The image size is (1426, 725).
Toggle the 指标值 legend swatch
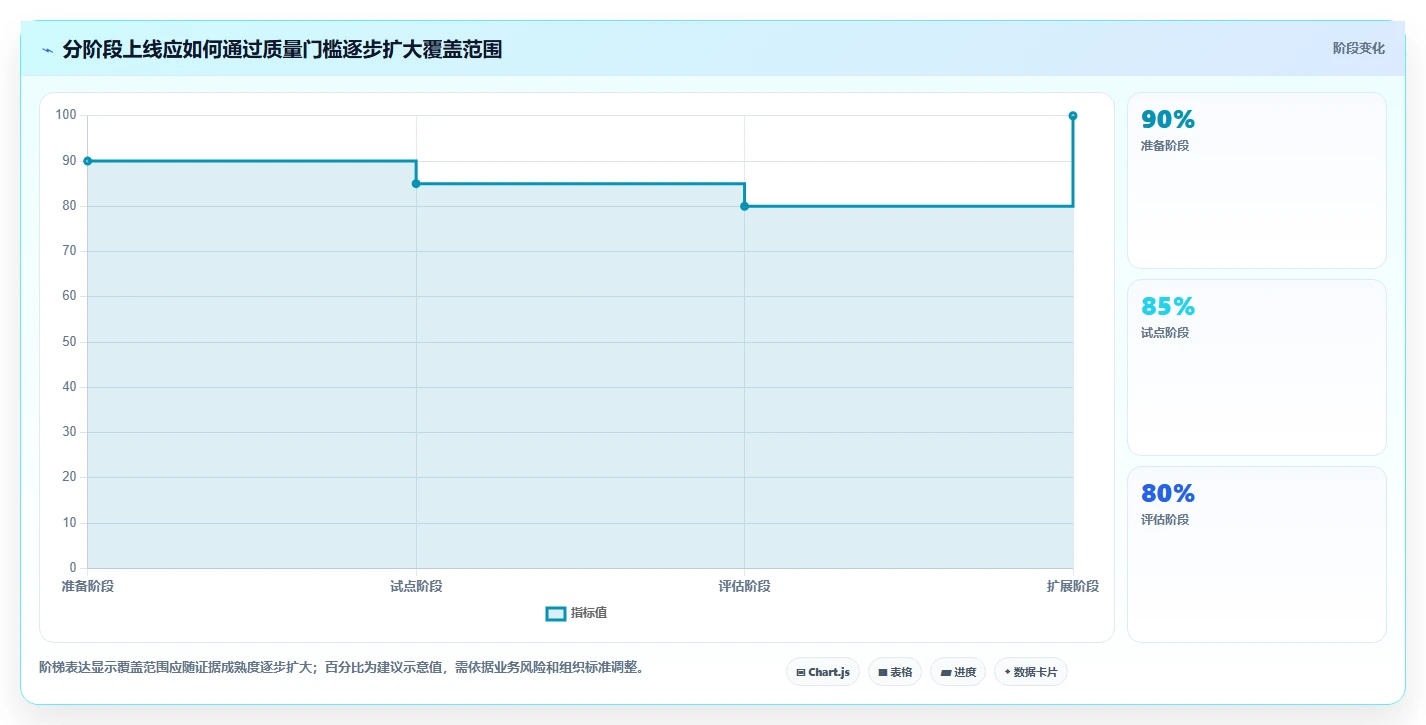click(x=556, y=613)
